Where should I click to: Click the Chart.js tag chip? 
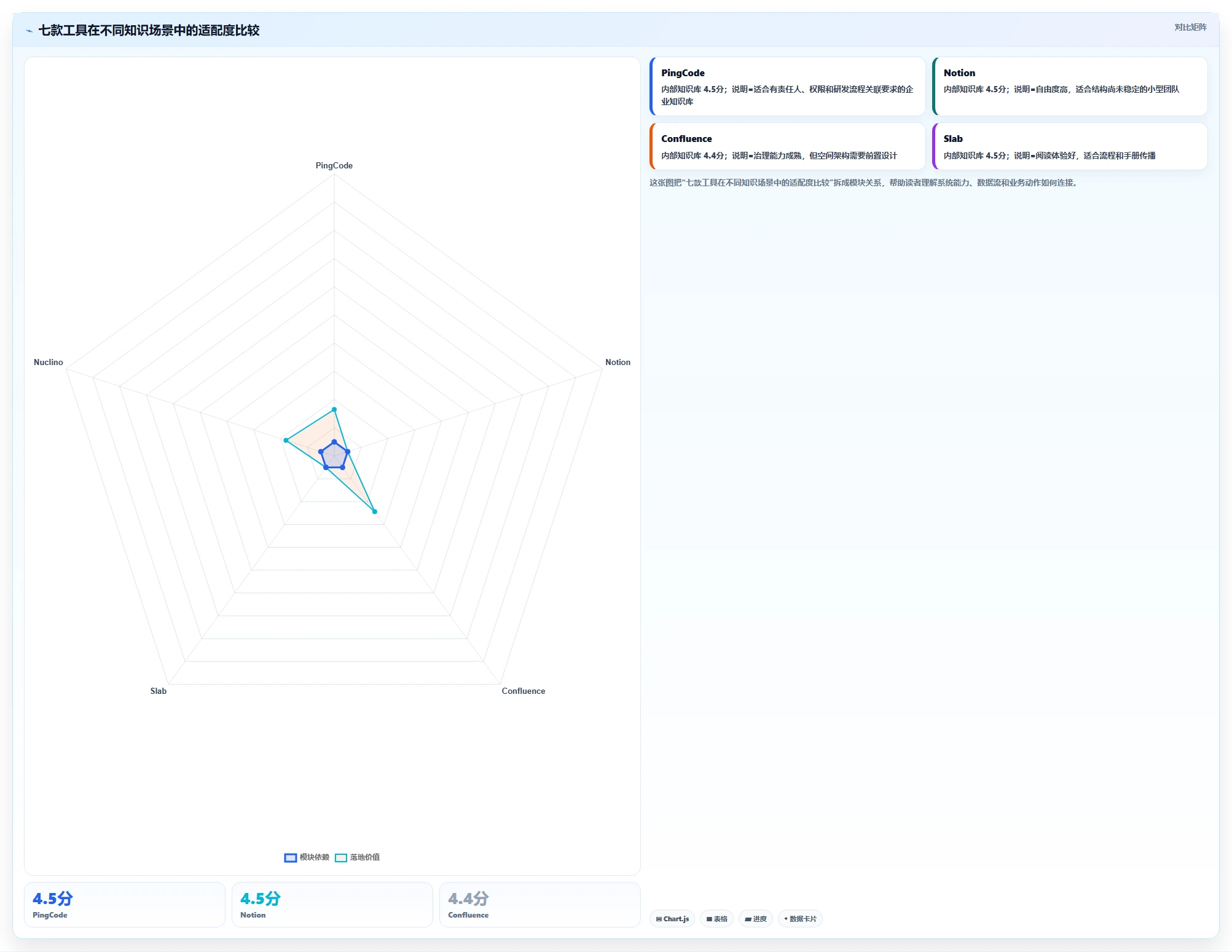tap(672, 919)
